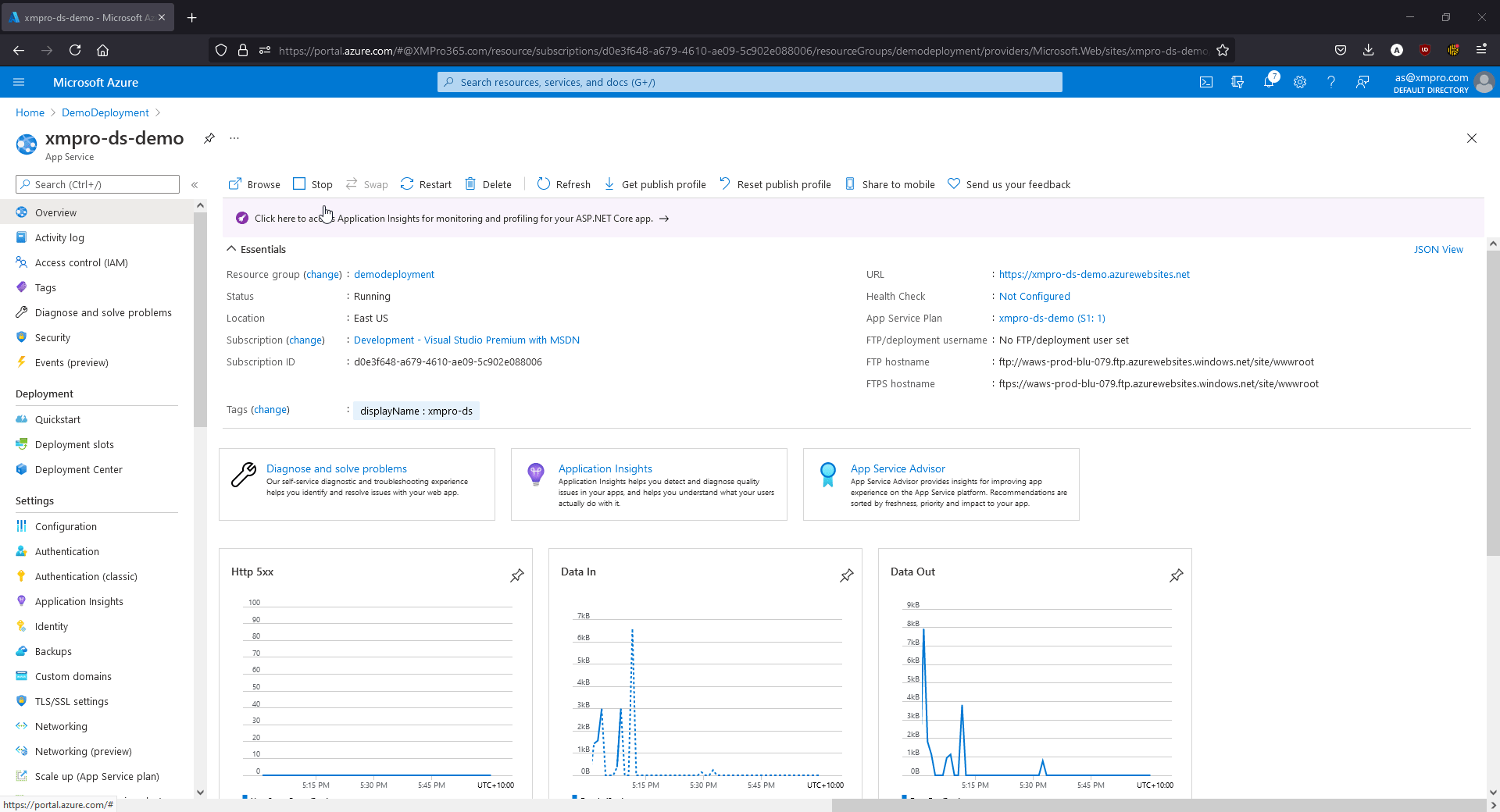The height and width of the screenshot is (812, 1500).
Task: Go to Home breadcrumb
Action: pos(30,112)
